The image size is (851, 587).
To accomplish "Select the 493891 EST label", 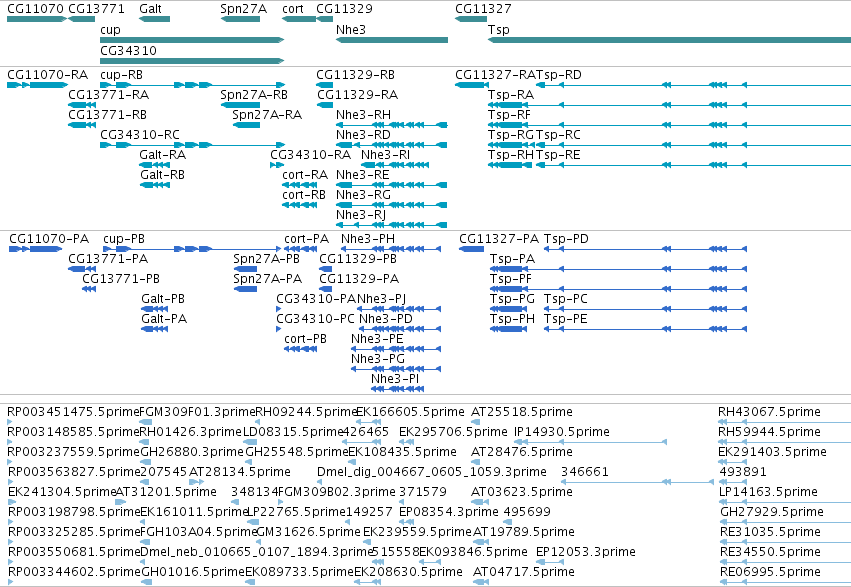I will click(743, 472).
